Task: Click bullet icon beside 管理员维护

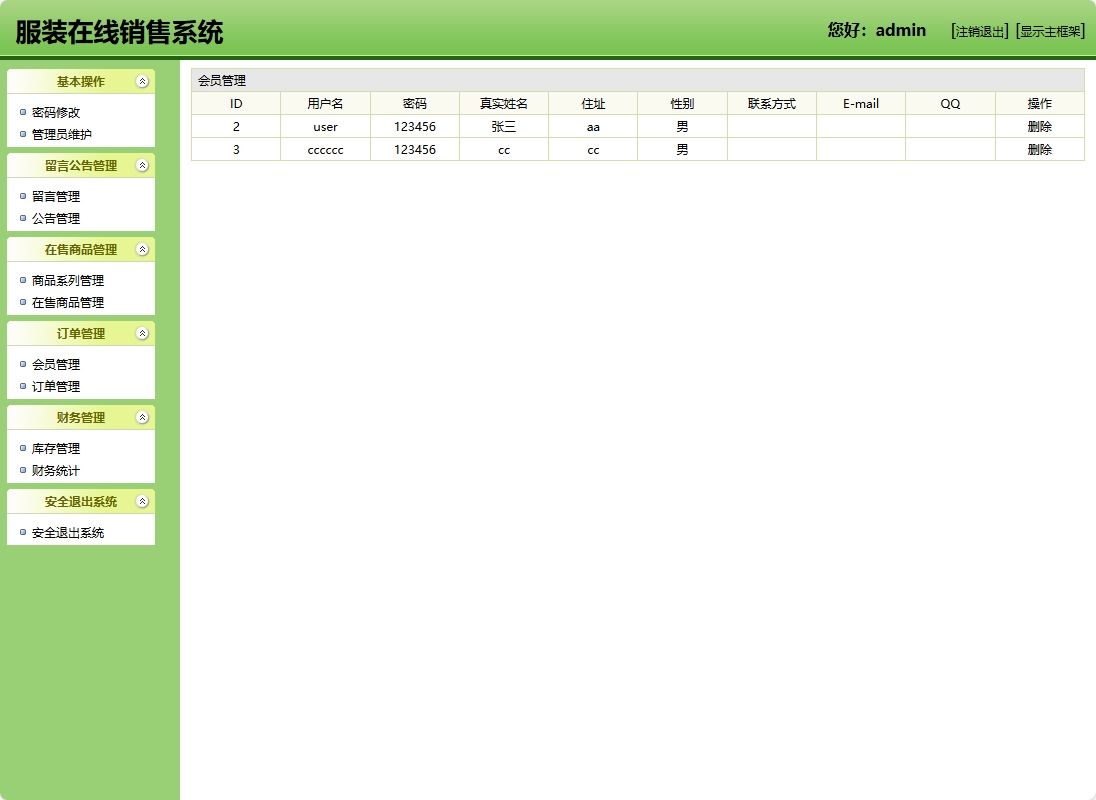Action: pos(23,134)
